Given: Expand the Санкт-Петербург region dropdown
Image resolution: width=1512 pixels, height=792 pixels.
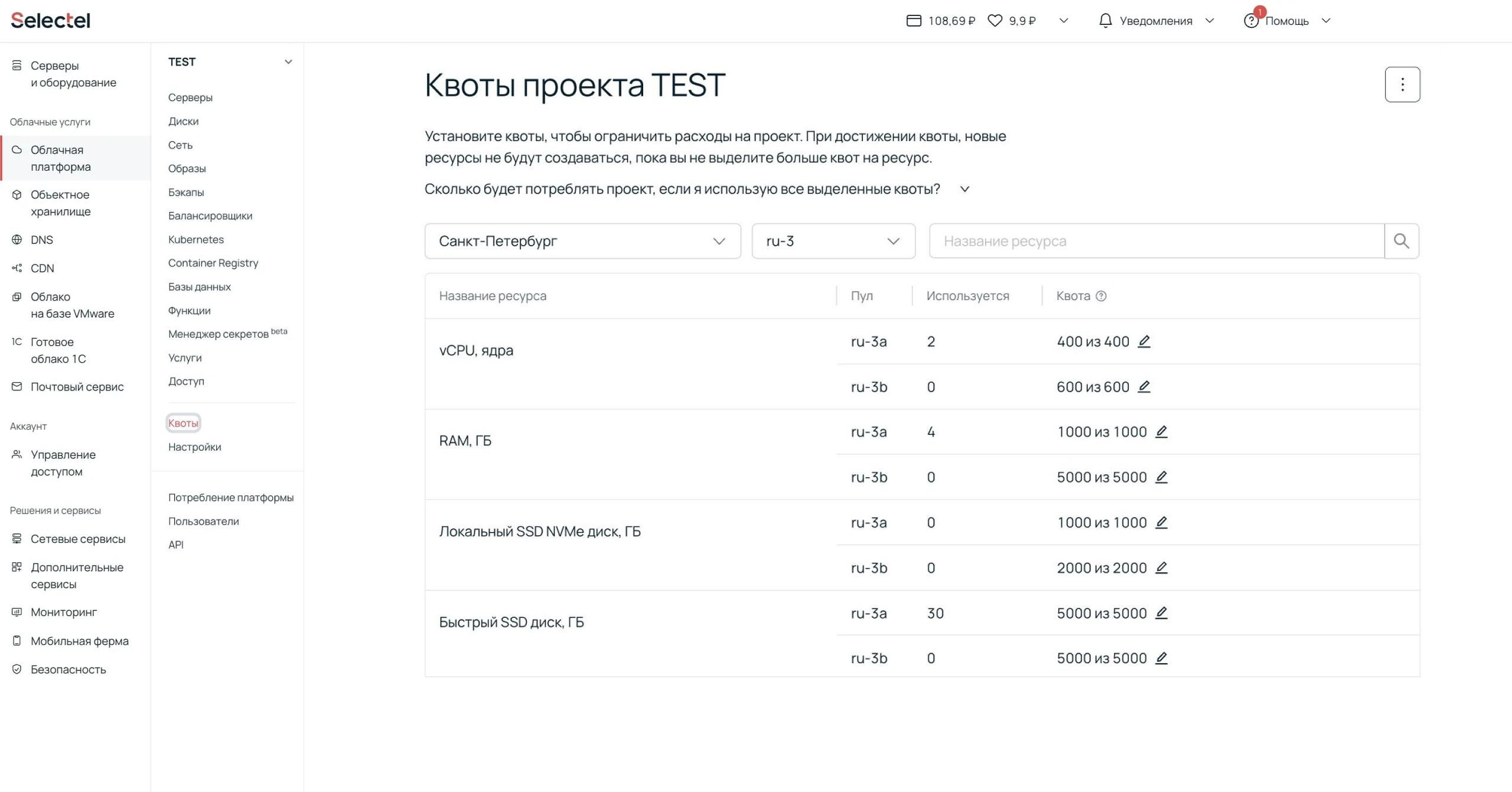Looking at the screenshot, I should click(582, 241).
